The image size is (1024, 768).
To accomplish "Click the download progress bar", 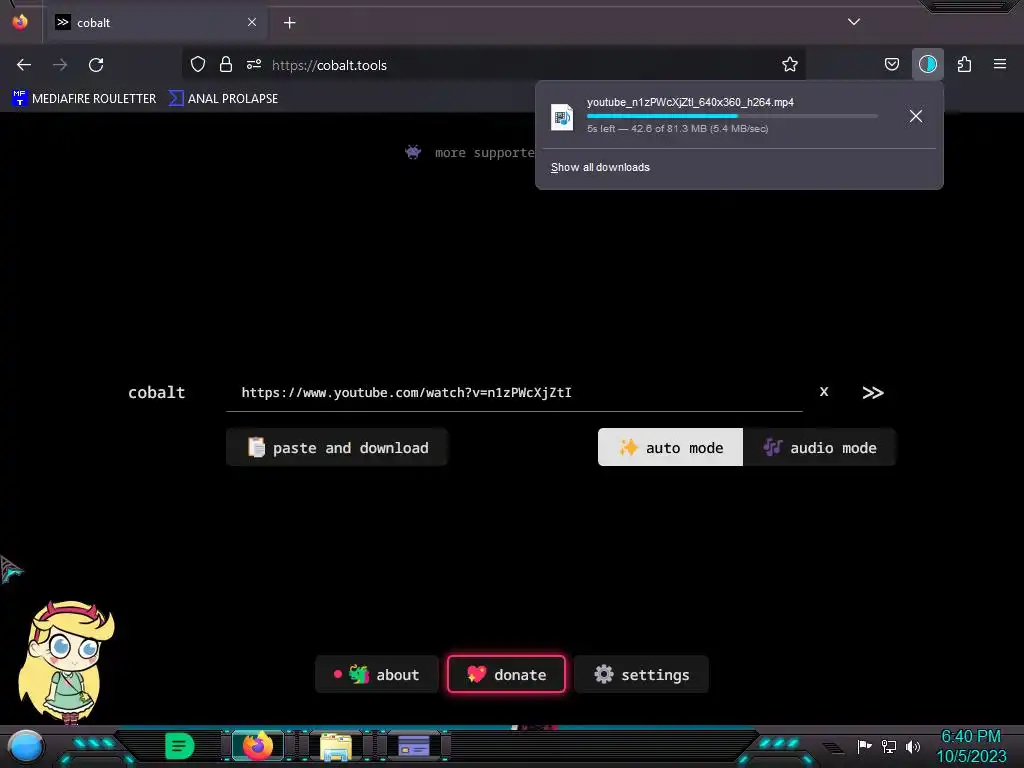I will (x=732, y=116).
